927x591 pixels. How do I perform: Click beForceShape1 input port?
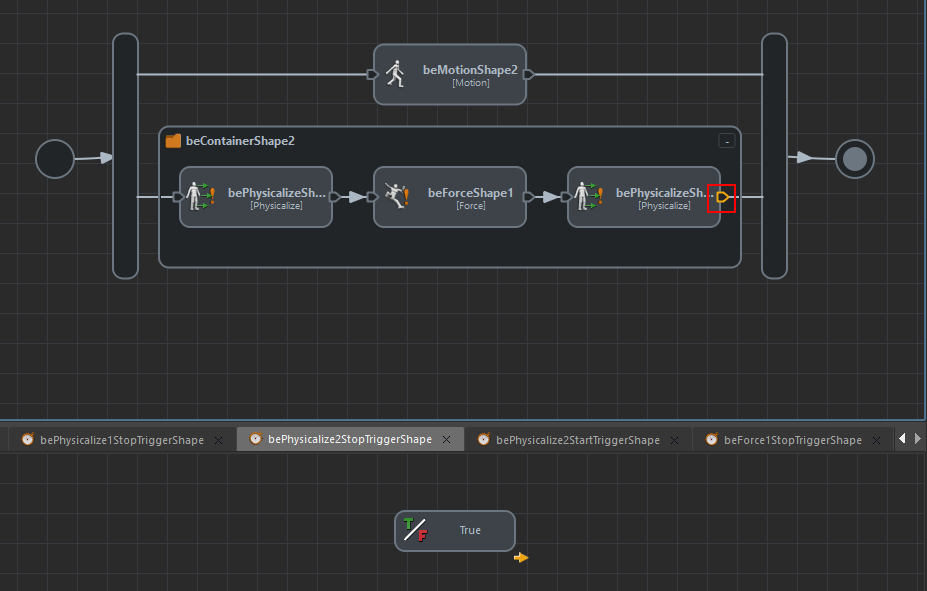372,197
